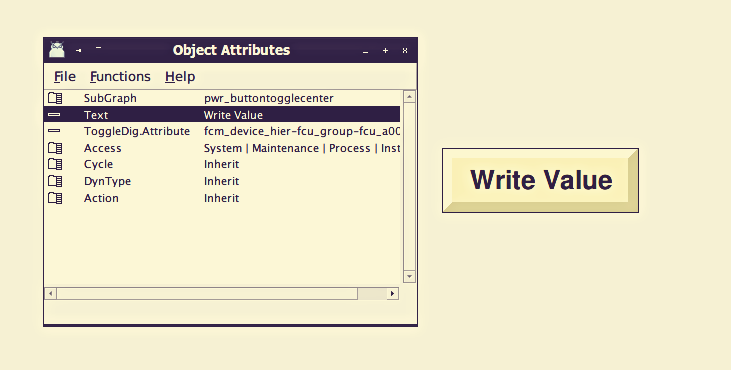Viewport: 731px width, 370px height.
Task: Click the ToggleDig.Attribute row icon
Action: pos(54,131)
